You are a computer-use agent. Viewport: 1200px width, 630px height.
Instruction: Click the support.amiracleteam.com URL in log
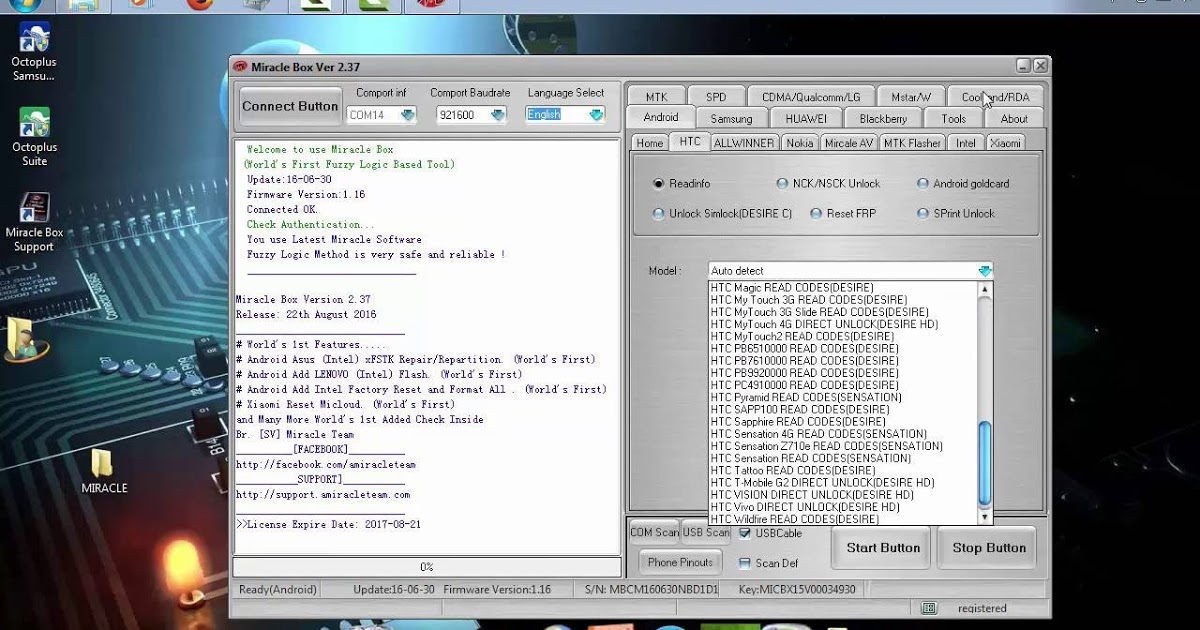(x=323, y=494)
